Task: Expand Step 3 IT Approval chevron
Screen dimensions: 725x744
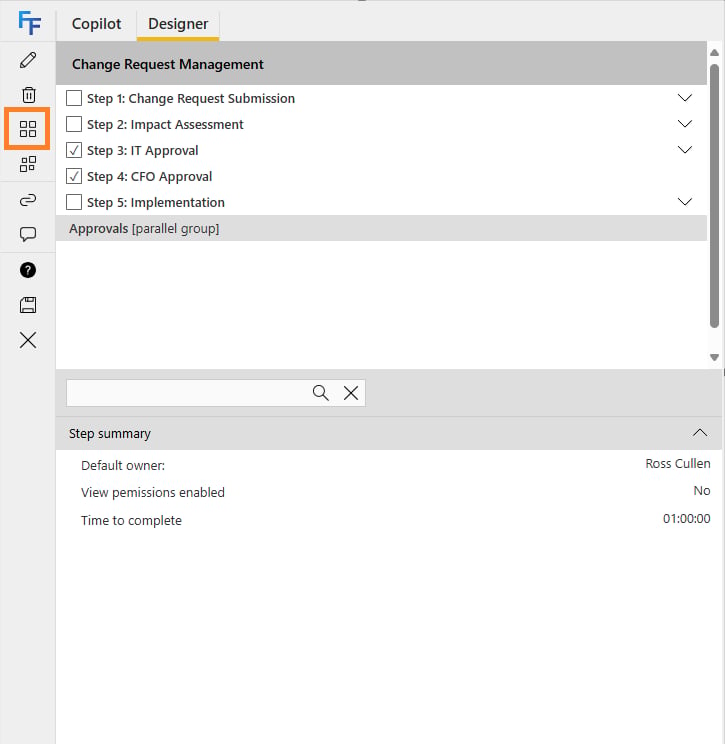Action: (x=685, y=150)
